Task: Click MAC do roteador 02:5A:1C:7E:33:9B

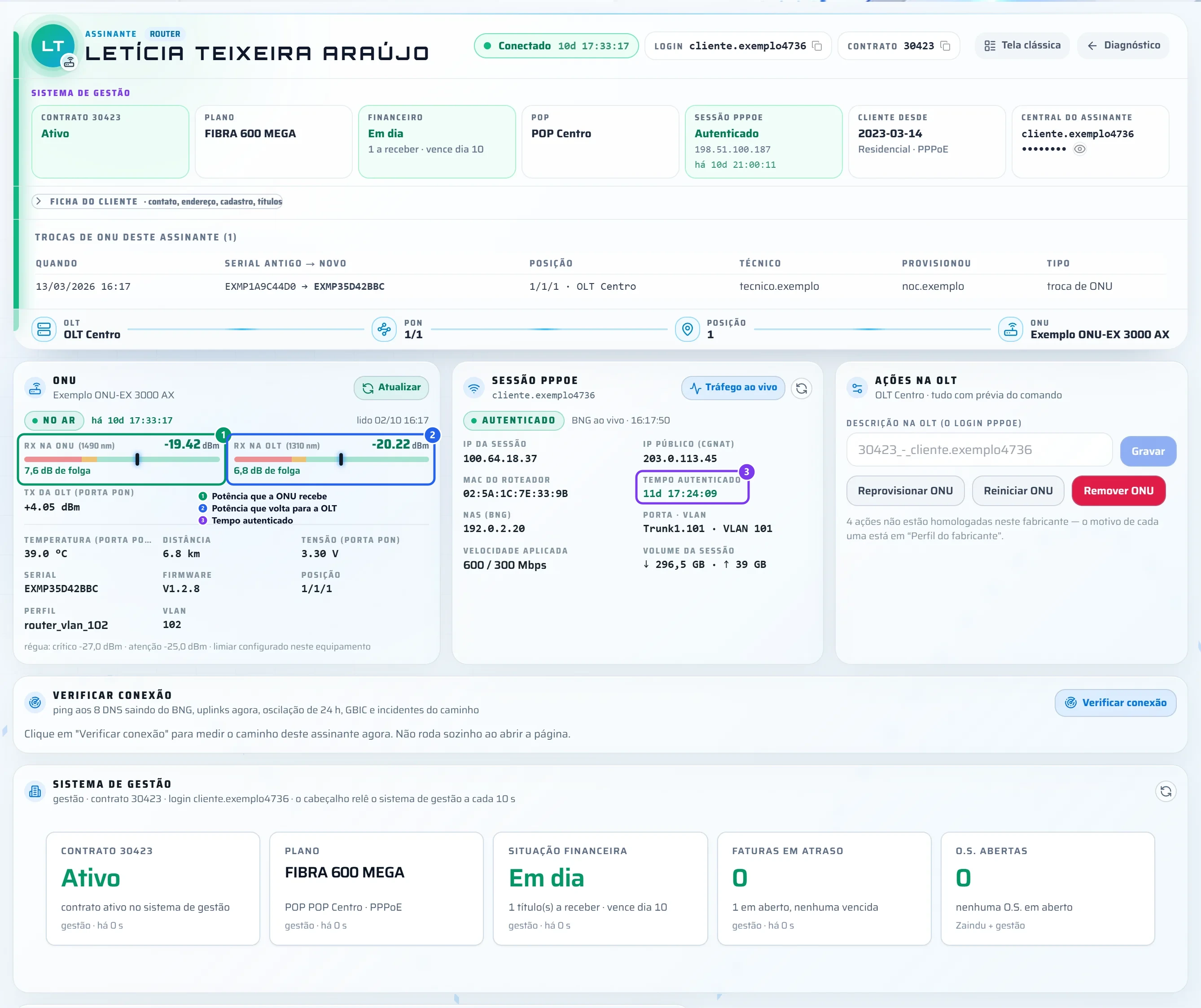Action: tap(515, 493)
